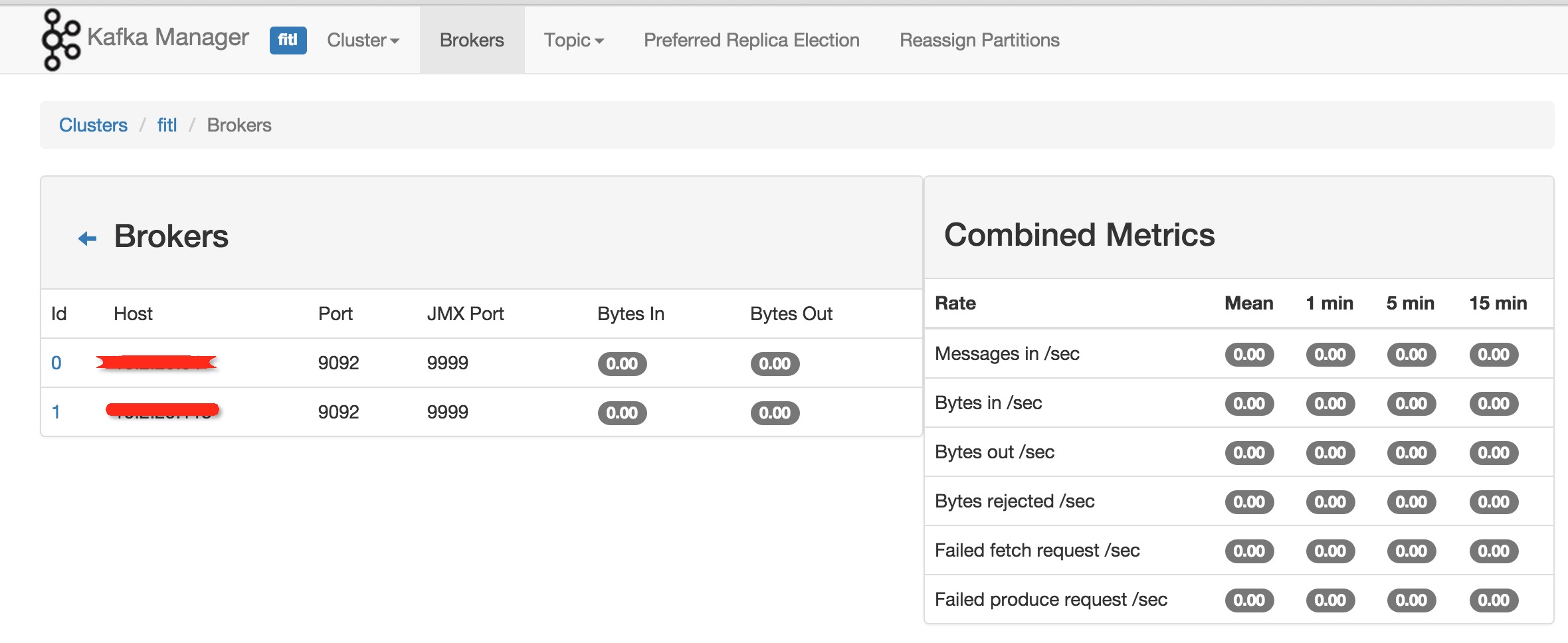The height and width of the screenshot is (643, 1568).
Task: Click the back arrow beside Brokers heading
Action: tap(87, 238)
